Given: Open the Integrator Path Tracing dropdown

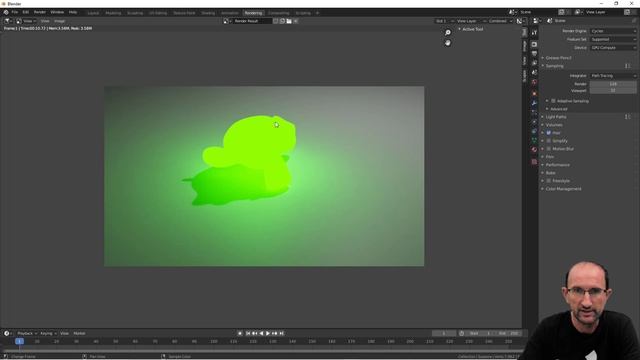Looking at the screenshot, I should point(613,76).
